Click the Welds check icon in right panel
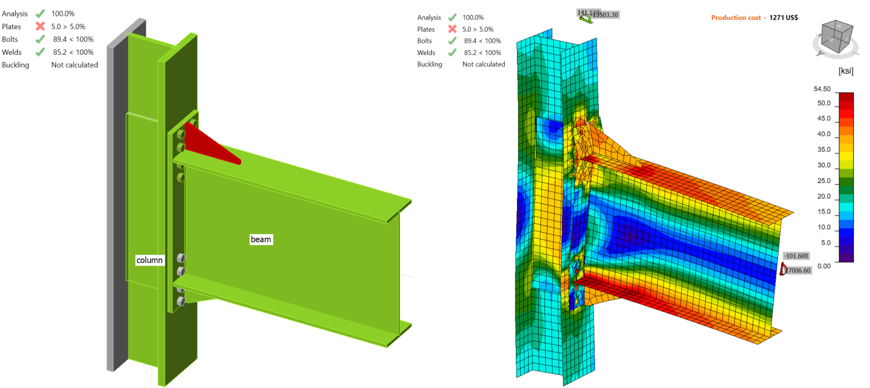This screenshot has width=870, height=388. click(x=452, y=53)
